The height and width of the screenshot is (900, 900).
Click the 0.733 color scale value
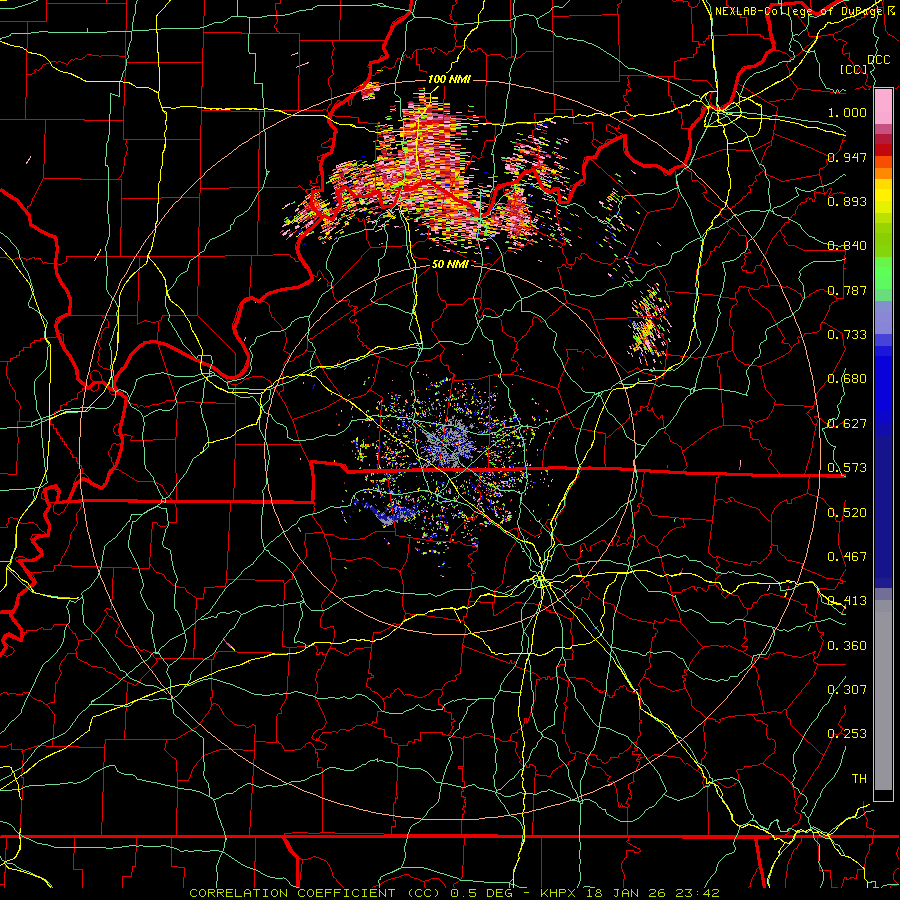coord(847,335)
